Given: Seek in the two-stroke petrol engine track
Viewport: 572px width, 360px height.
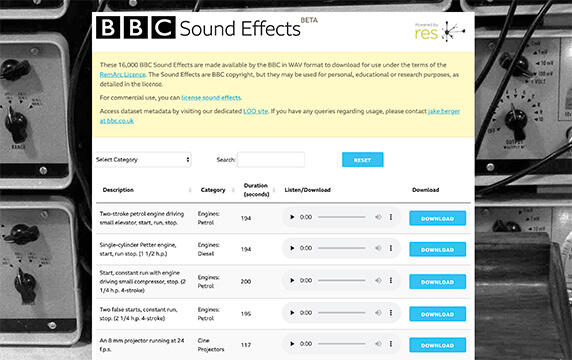Looking at the screenshot, I should (x=341, y=217).
